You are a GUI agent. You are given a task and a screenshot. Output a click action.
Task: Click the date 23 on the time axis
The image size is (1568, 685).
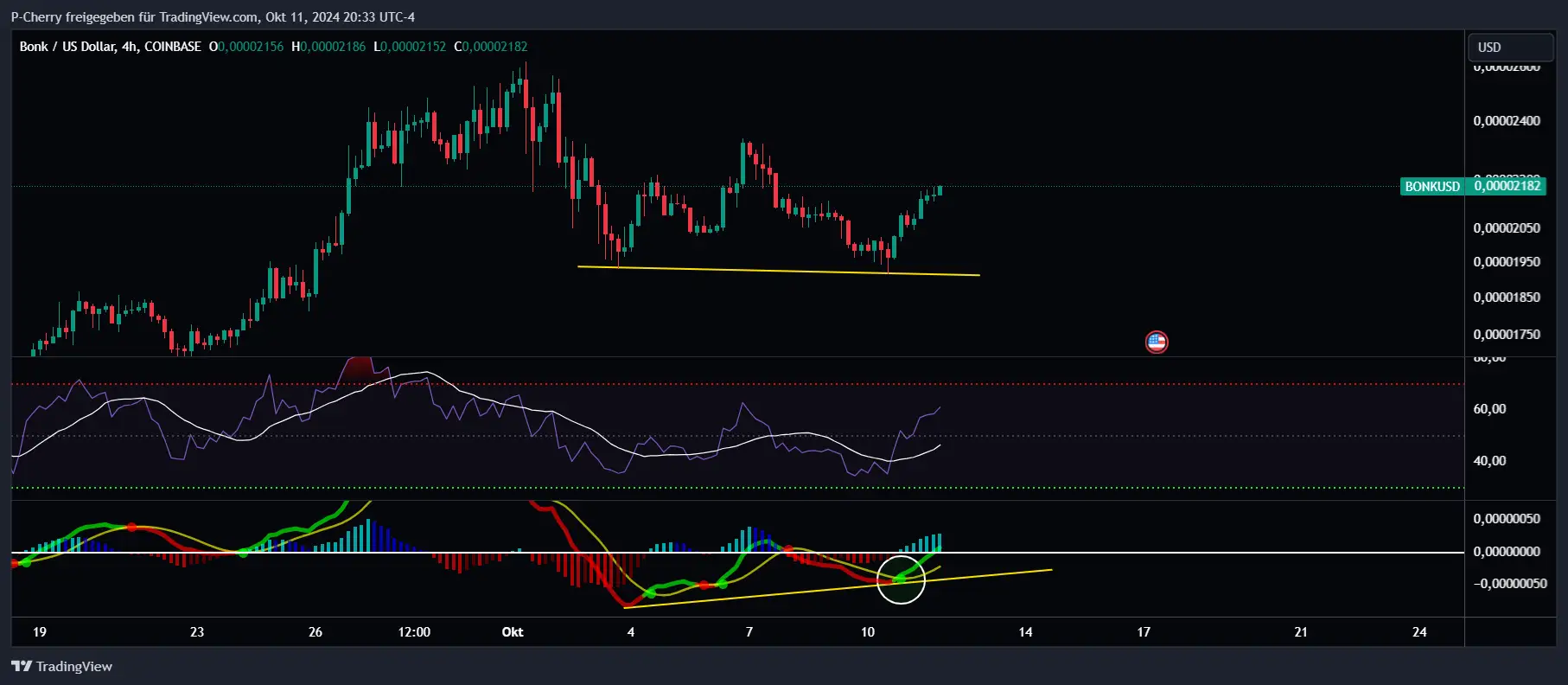pos(197,632)
